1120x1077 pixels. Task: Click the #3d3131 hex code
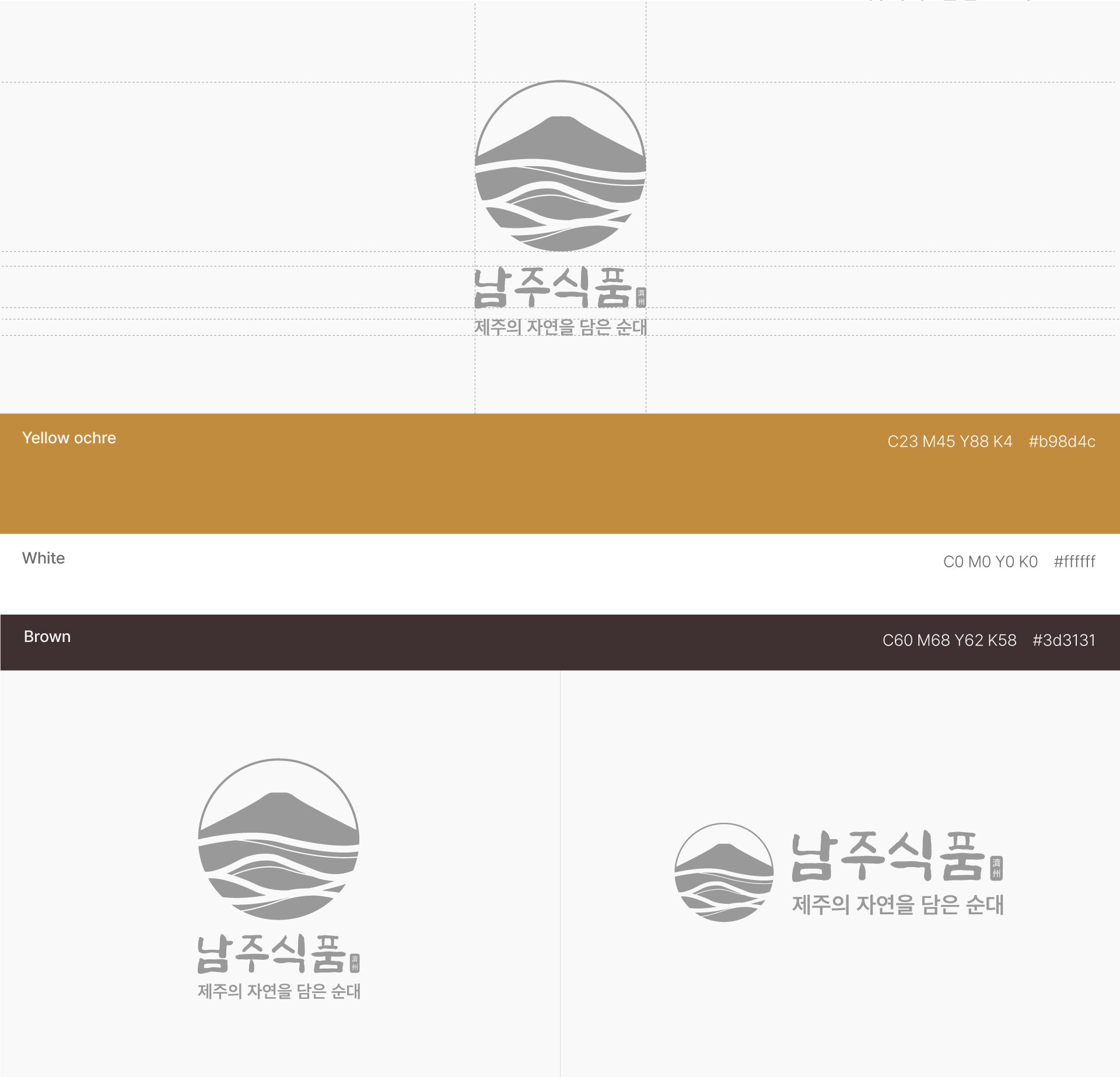pyautogui.click(x=1063, y=640)
